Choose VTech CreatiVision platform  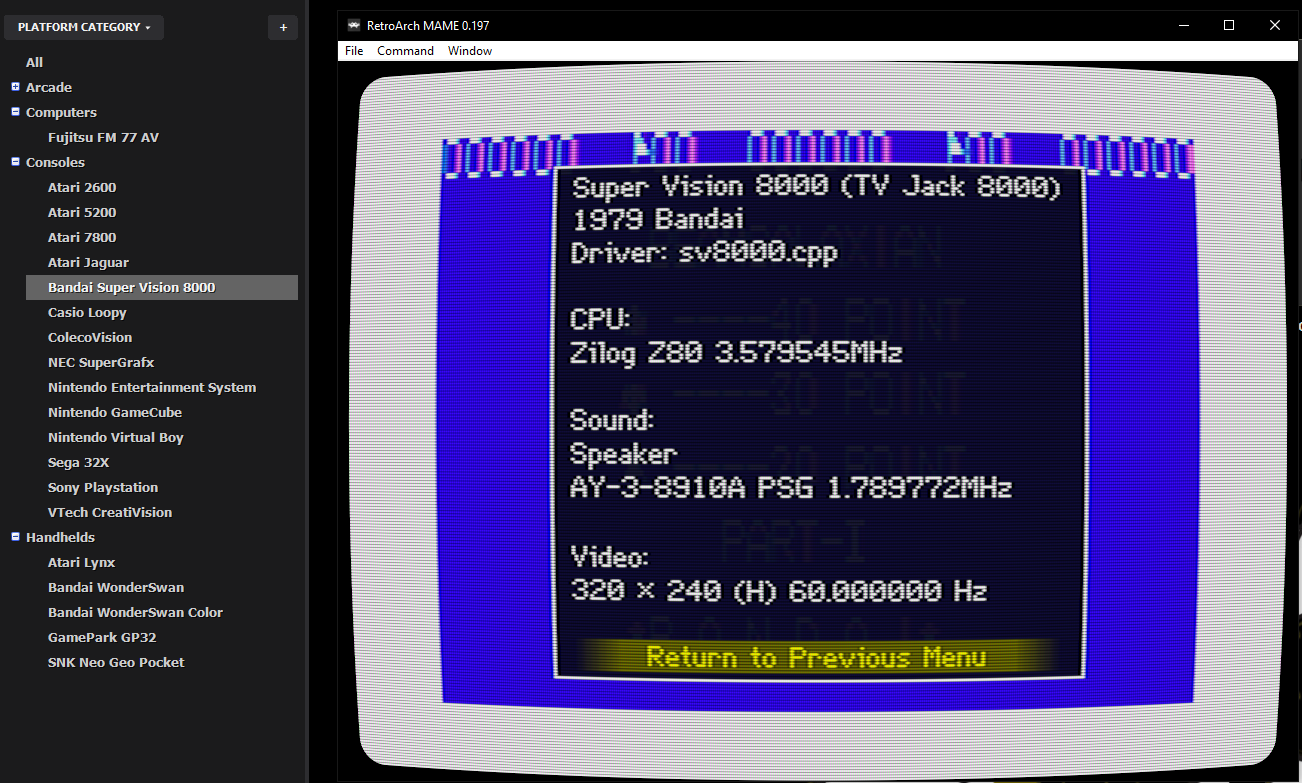pyautogui.click(x=110, y=512)
